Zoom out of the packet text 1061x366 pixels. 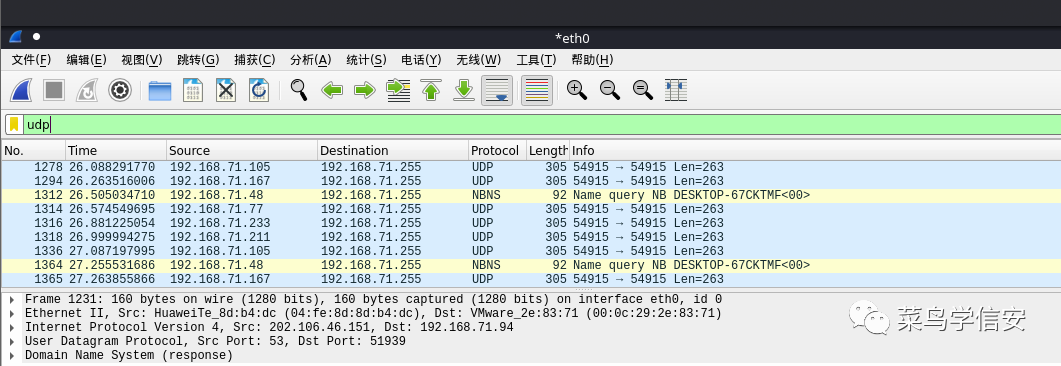pyautogui.click(x=610, y=90)
